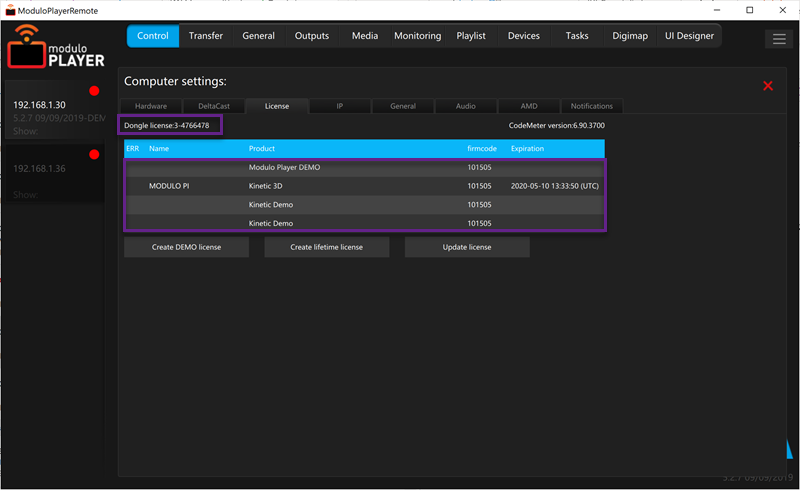Open the hamburger menu icon

click(x=778, y=39)
